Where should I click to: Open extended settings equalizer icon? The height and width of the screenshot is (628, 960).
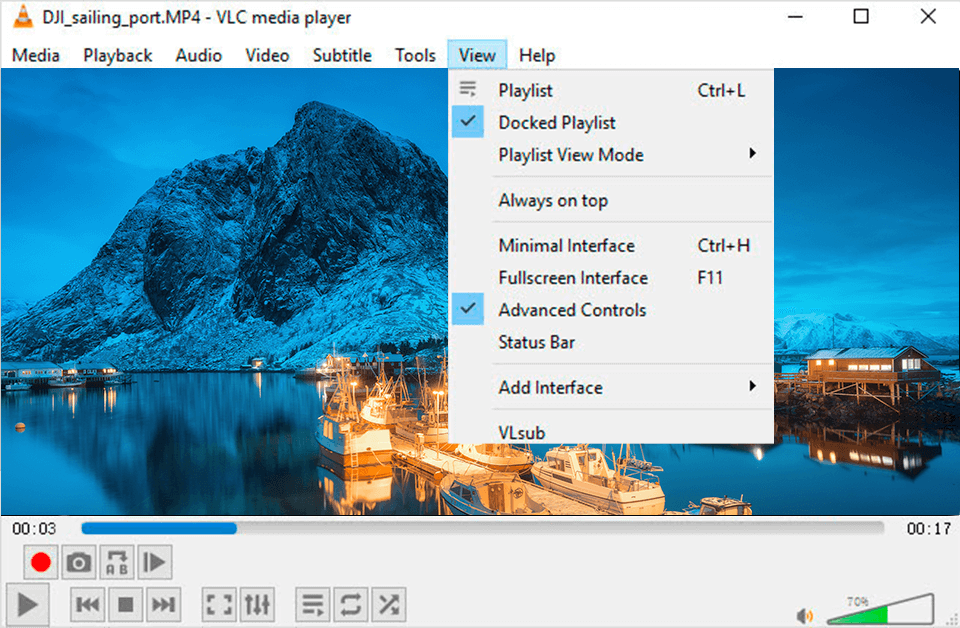[x=257, y=604]
